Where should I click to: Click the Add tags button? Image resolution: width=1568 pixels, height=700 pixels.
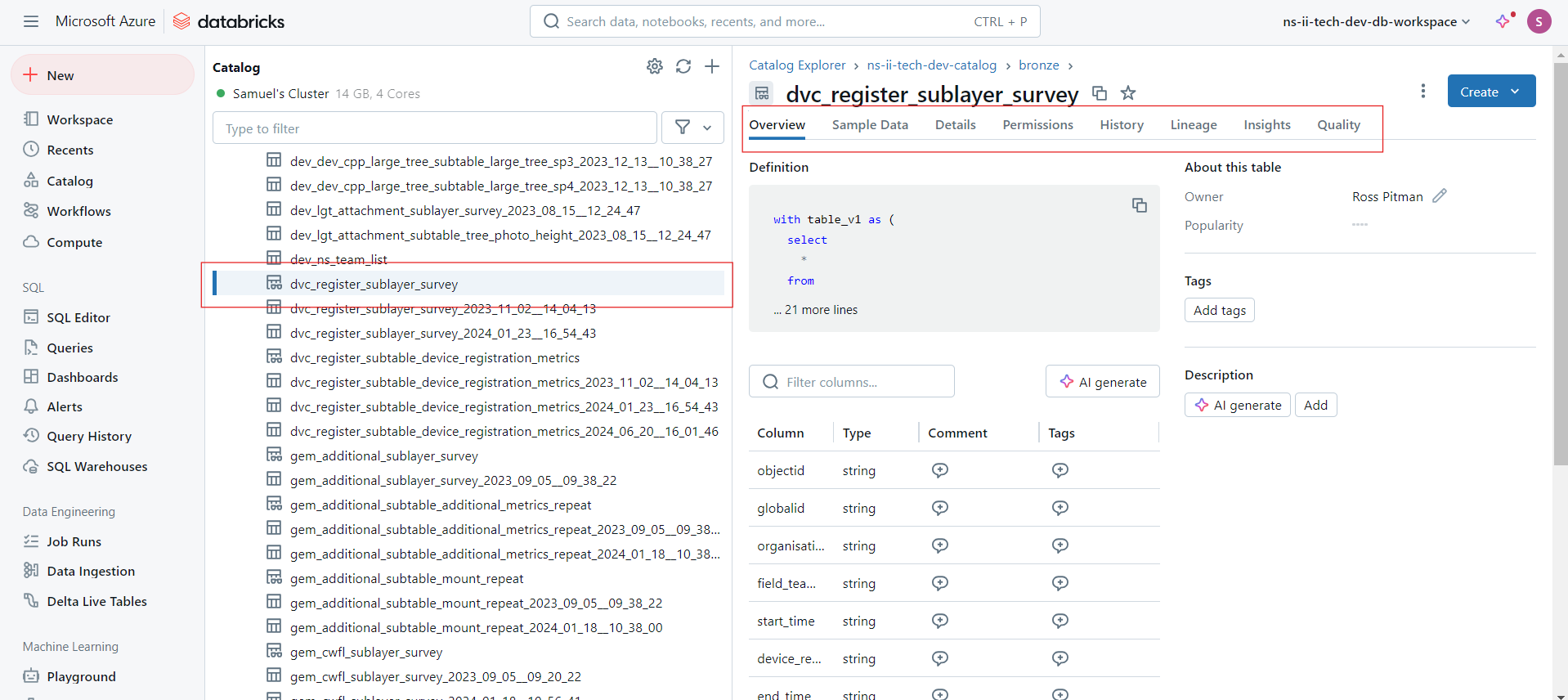tap(1219, 310)
